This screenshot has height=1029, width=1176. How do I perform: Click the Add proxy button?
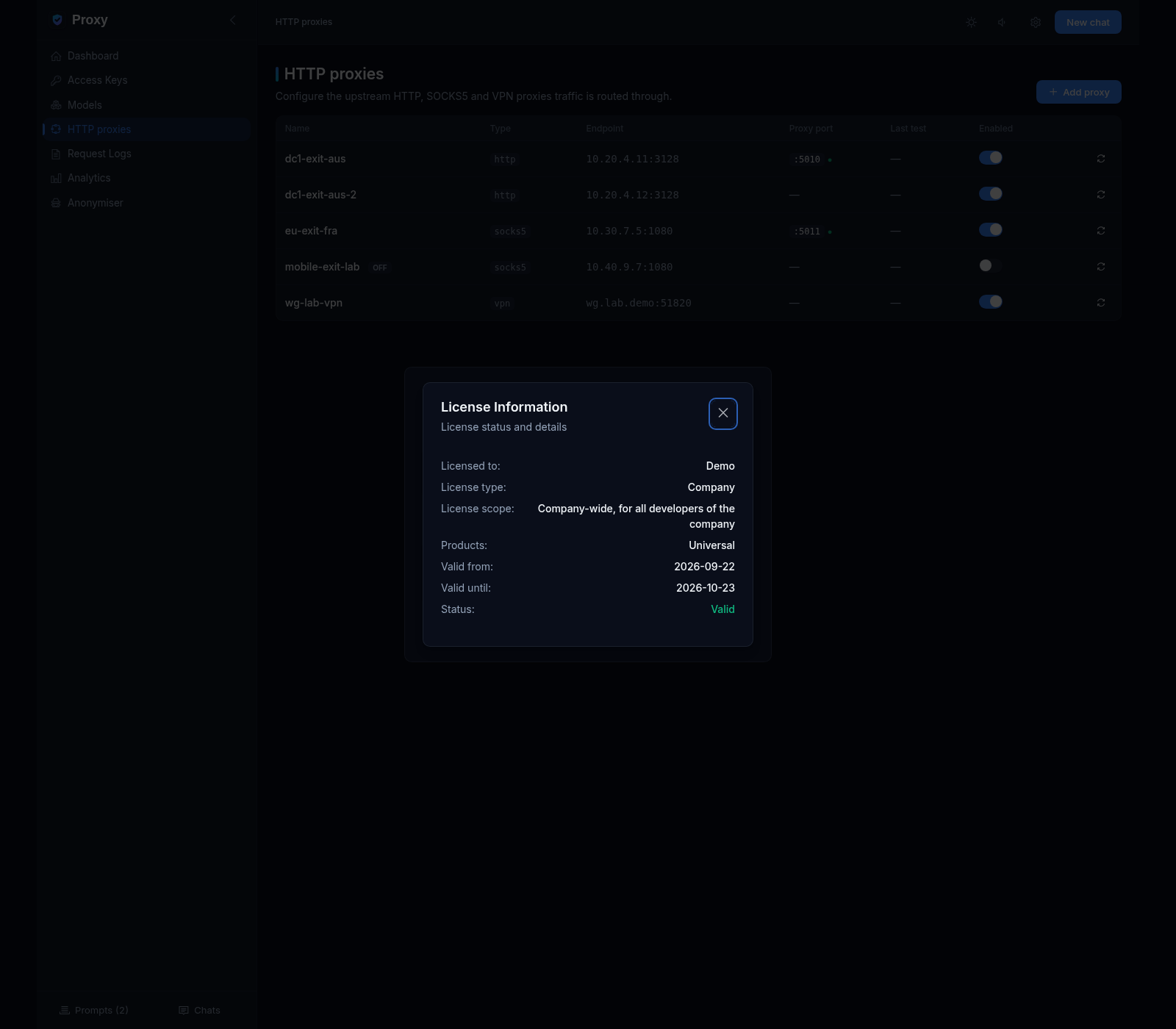1078,92
